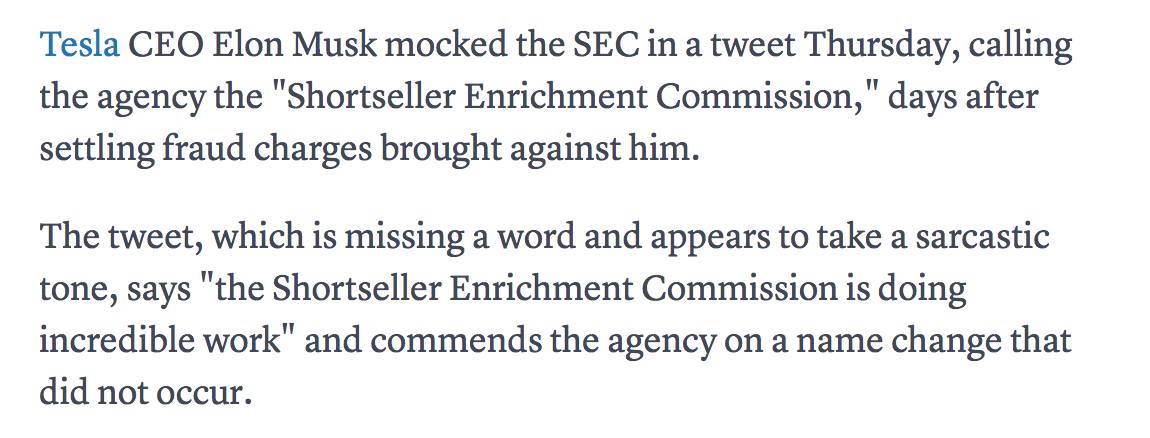The image size is (1150, 438).
Task: Click the word "CEO" after Tesla
Action: tap(166, 45)
